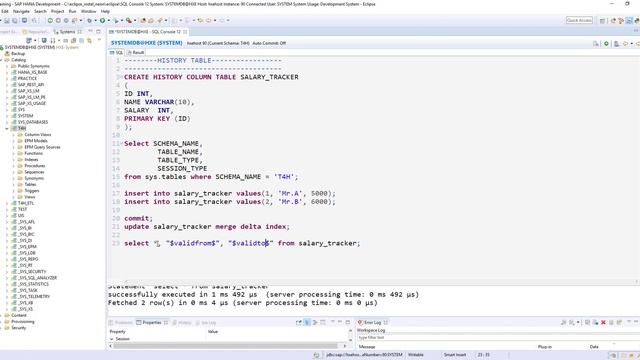Open the Help menu
The height and width of the screenshot is (360, 640).
point(105,11)
